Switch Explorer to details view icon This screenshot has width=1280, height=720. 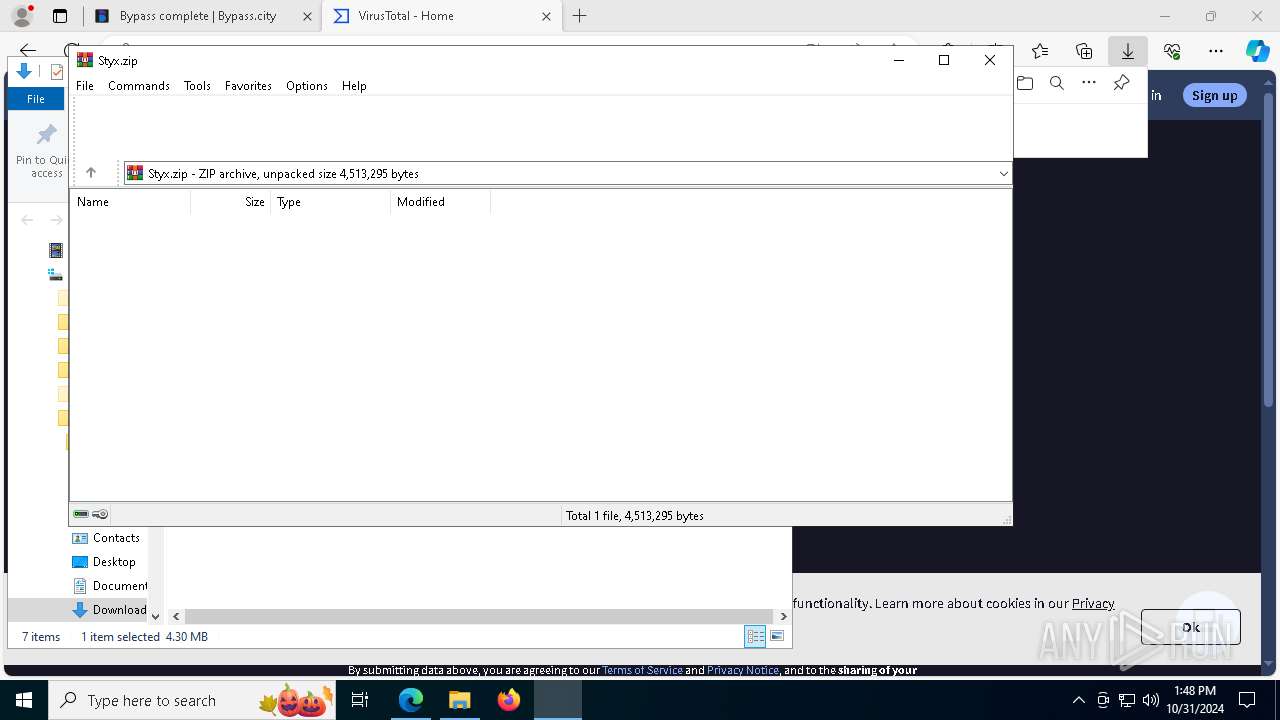755,636
